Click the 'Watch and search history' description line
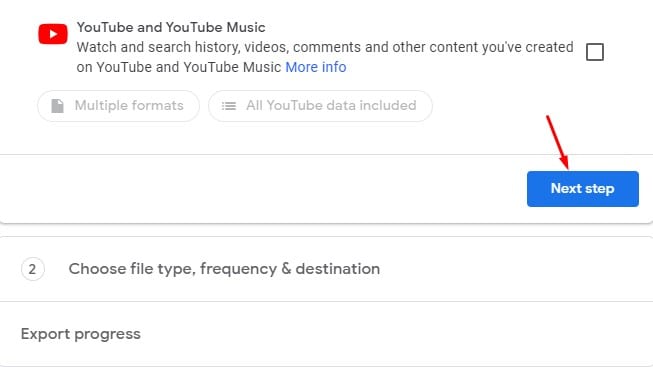Image resolution: width=653 pixels, height=367 pixels. pos(325,47)
